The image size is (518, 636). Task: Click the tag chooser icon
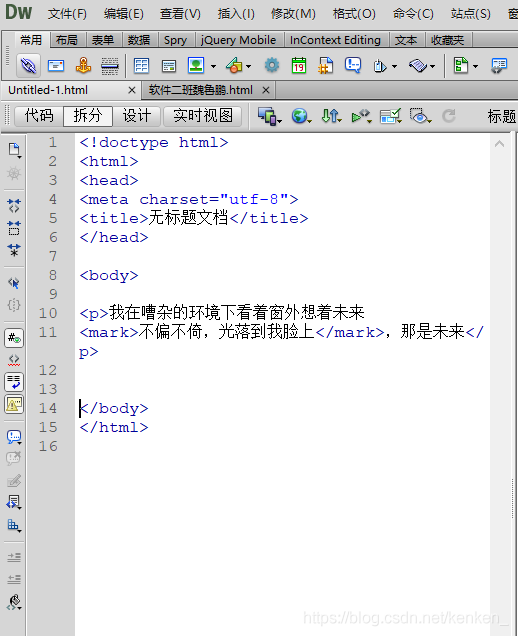pyautogui.click(x=499, y=66)
